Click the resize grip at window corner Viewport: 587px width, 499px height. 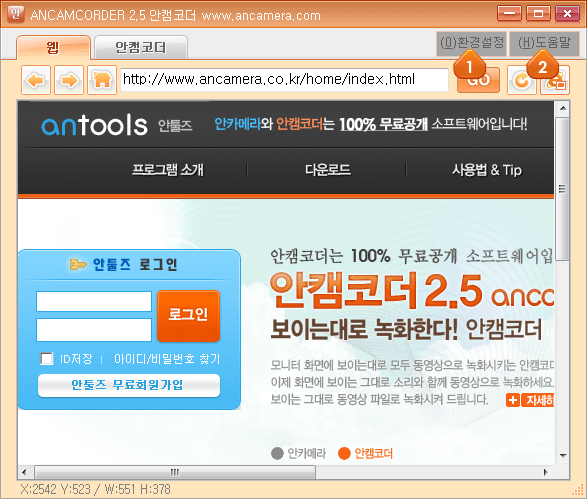579,490
